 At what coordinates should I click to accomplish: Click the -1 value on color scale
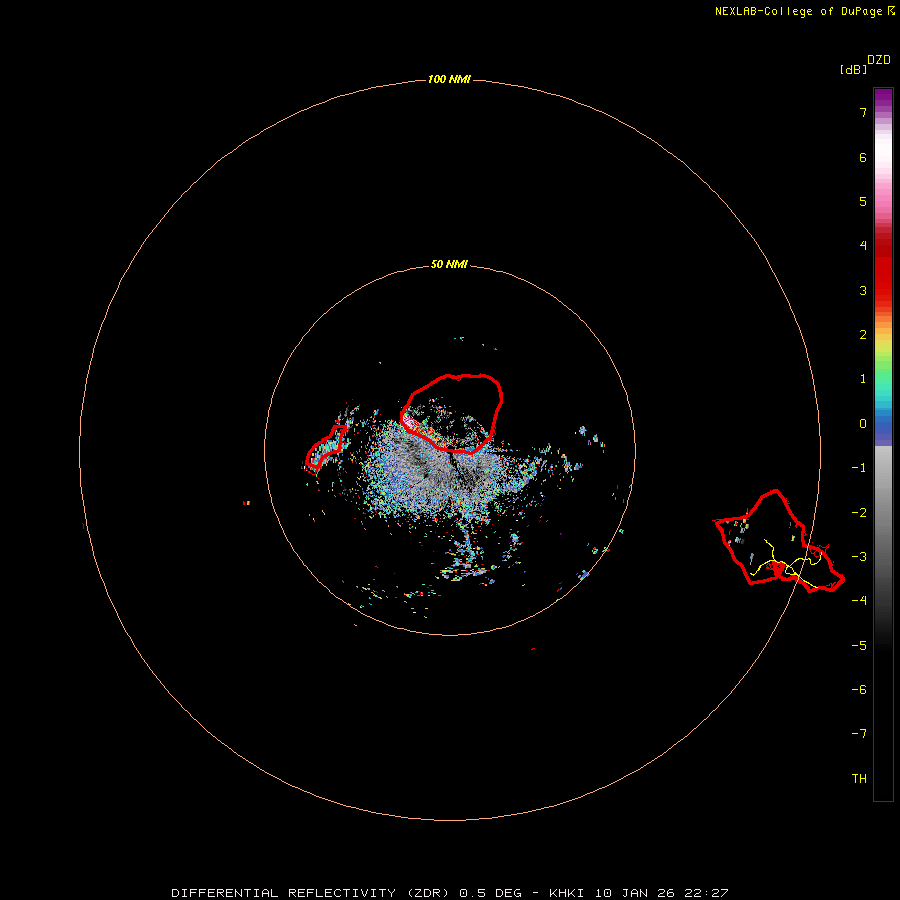pos(859,468)
